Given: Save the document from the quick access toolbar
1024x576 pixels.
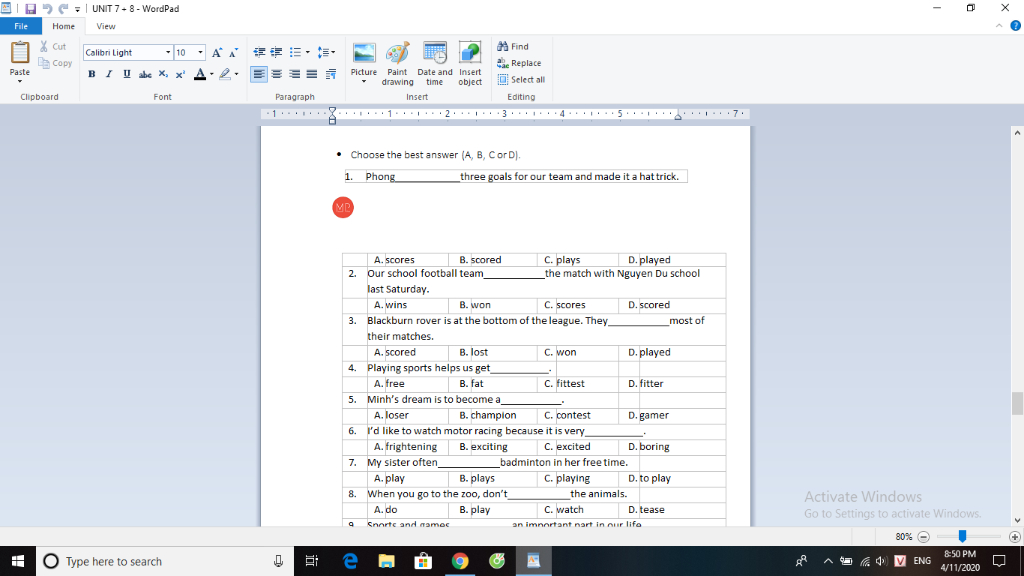Looking at the screenshot, I should [x=31, y=8].
